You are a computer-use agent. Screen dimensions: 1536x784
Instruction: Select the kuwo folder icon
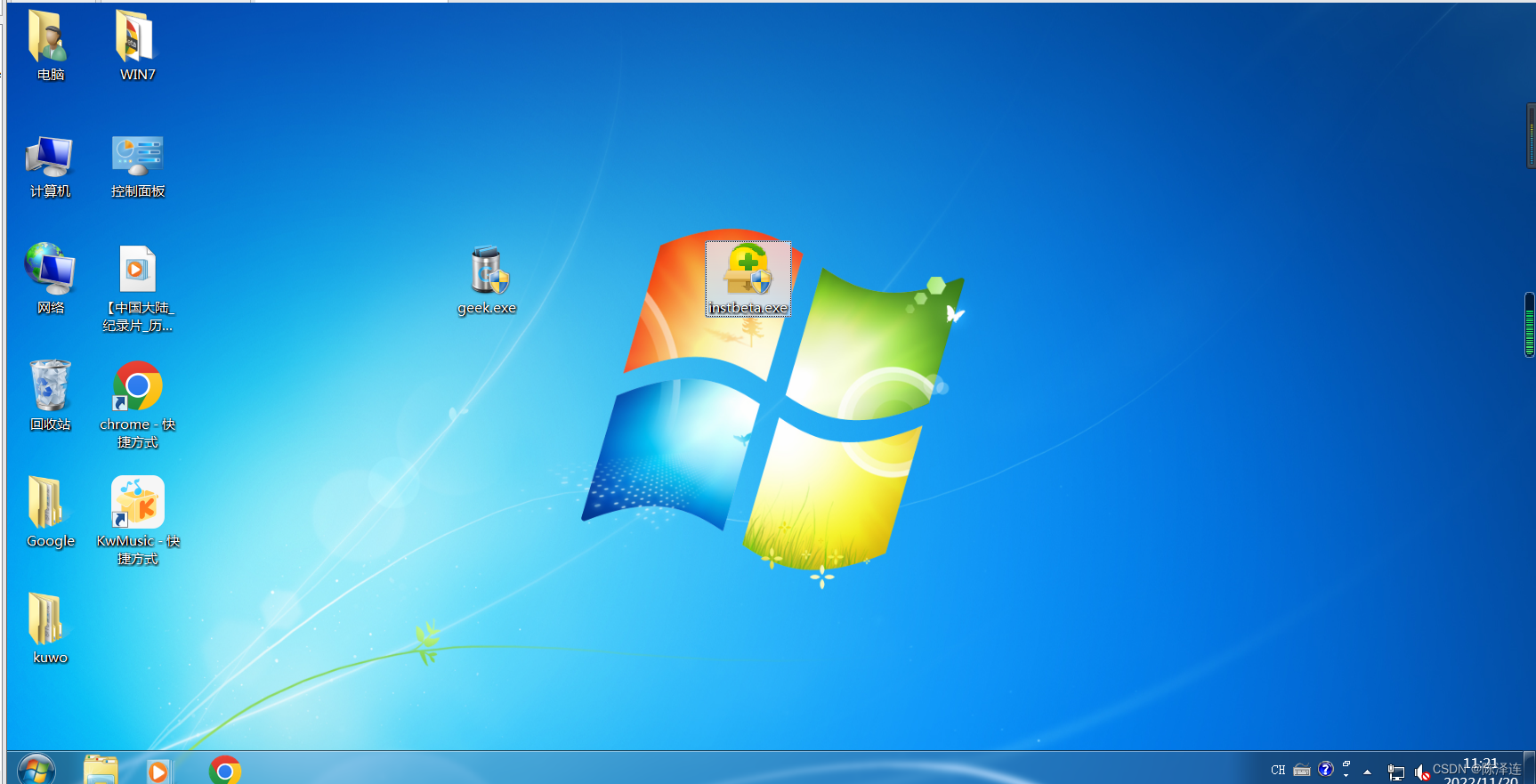45,618
